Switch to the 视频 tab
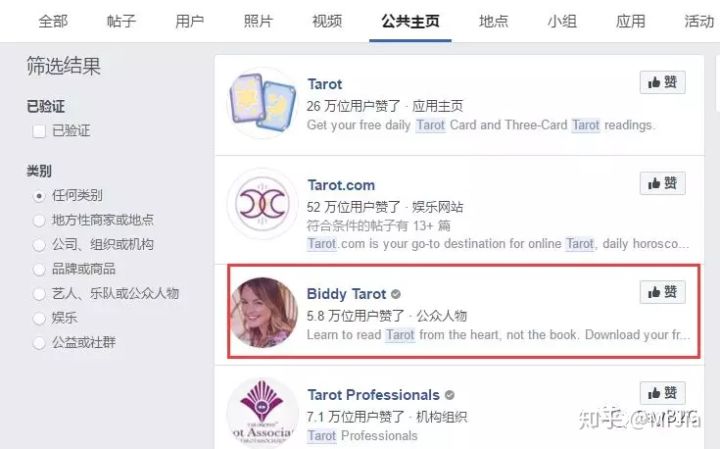 tap(327, 21)
